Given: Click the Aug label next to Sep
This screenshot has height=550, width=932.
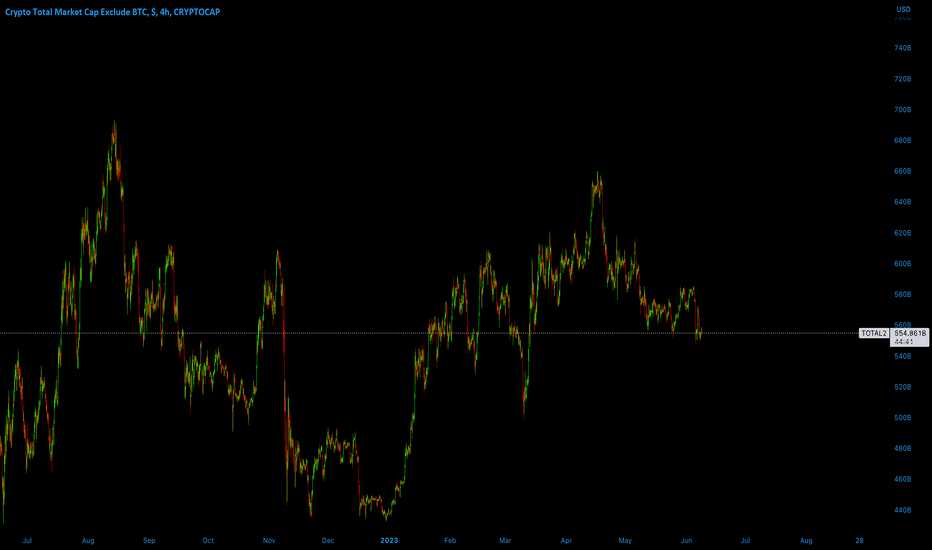Looking at the screenshot, I should tap(88, 540).
